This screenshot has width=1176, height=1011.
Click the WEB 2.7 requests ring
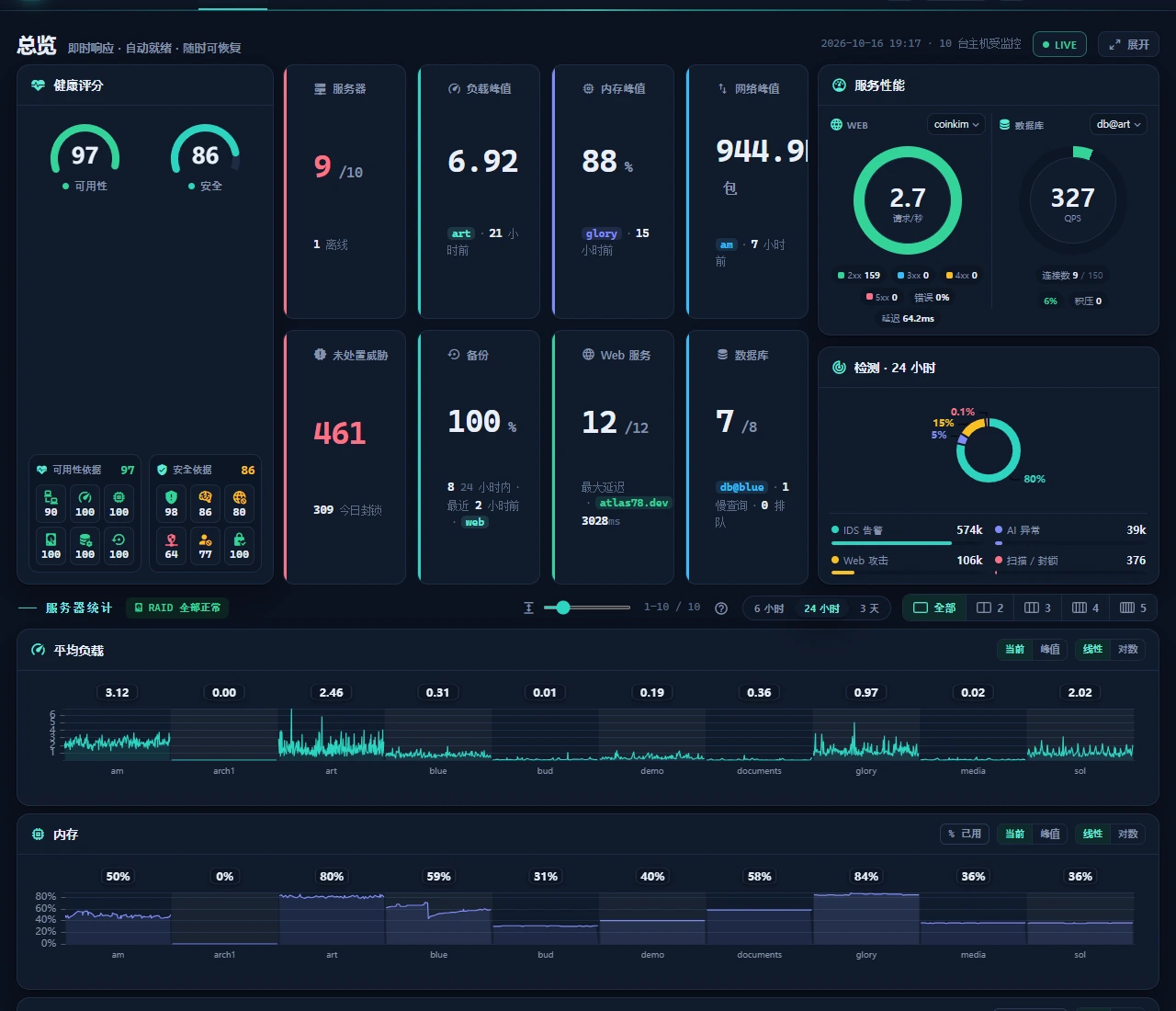tap(908, 200)
